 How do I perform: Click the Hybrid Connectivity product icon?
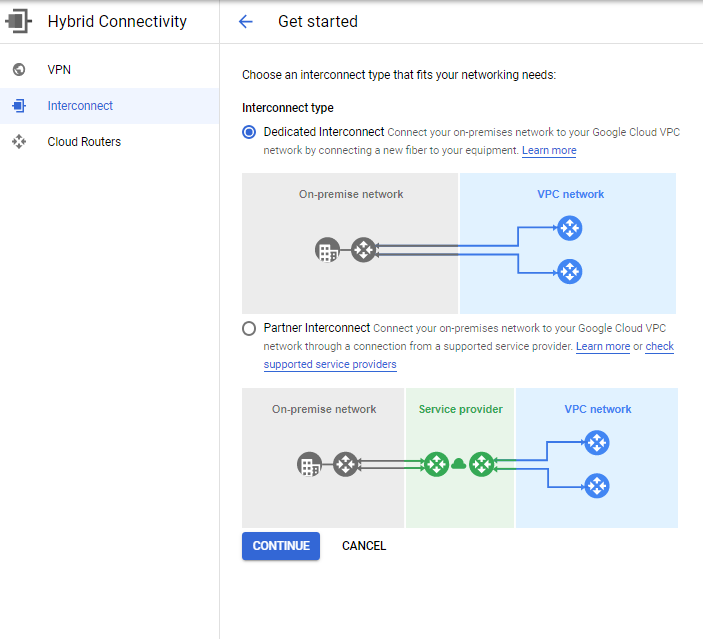[19, 21]
